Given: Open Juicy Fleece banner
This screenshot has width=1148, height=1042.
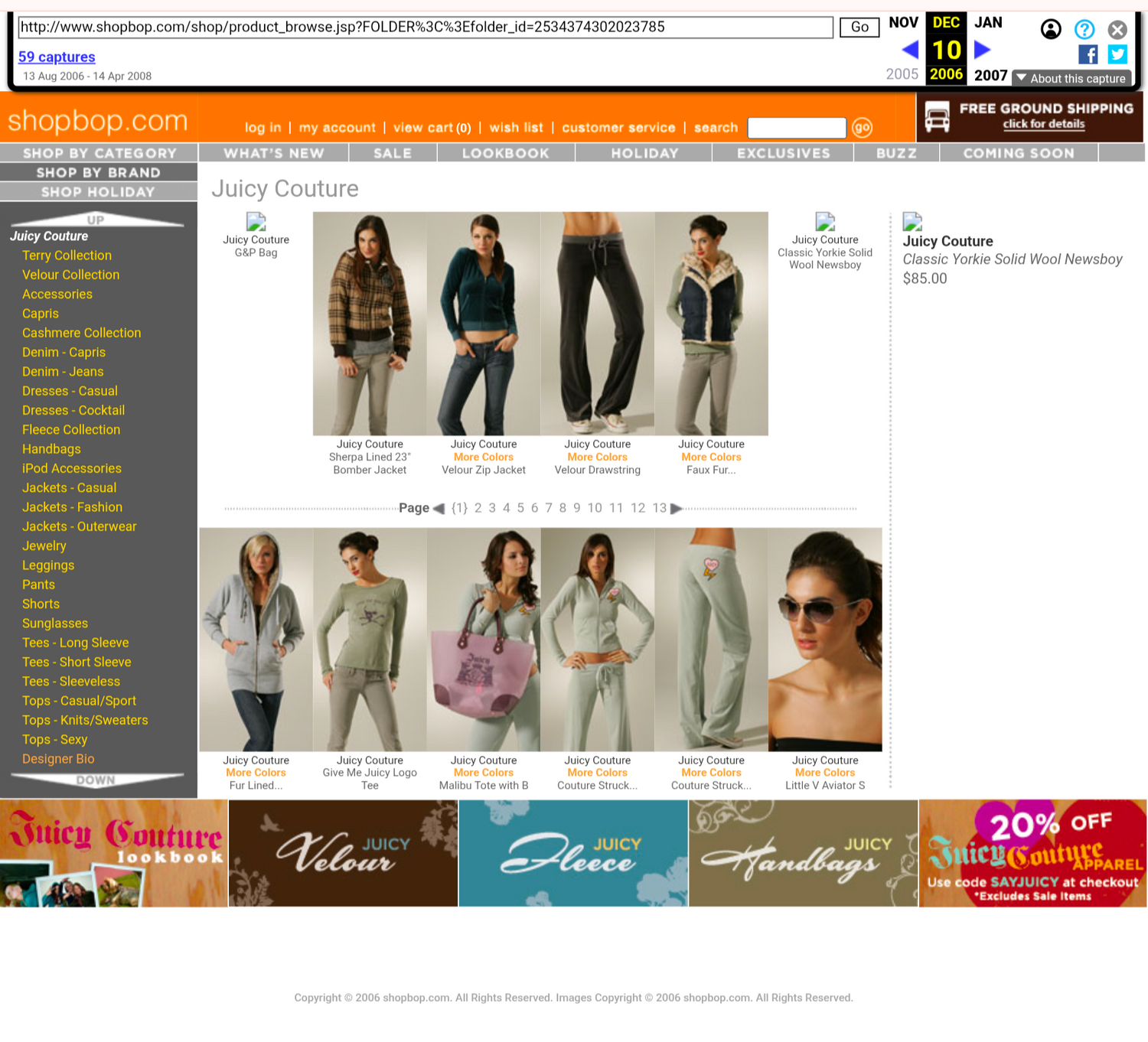Looking at the screenshot, I should click(573, 854).
